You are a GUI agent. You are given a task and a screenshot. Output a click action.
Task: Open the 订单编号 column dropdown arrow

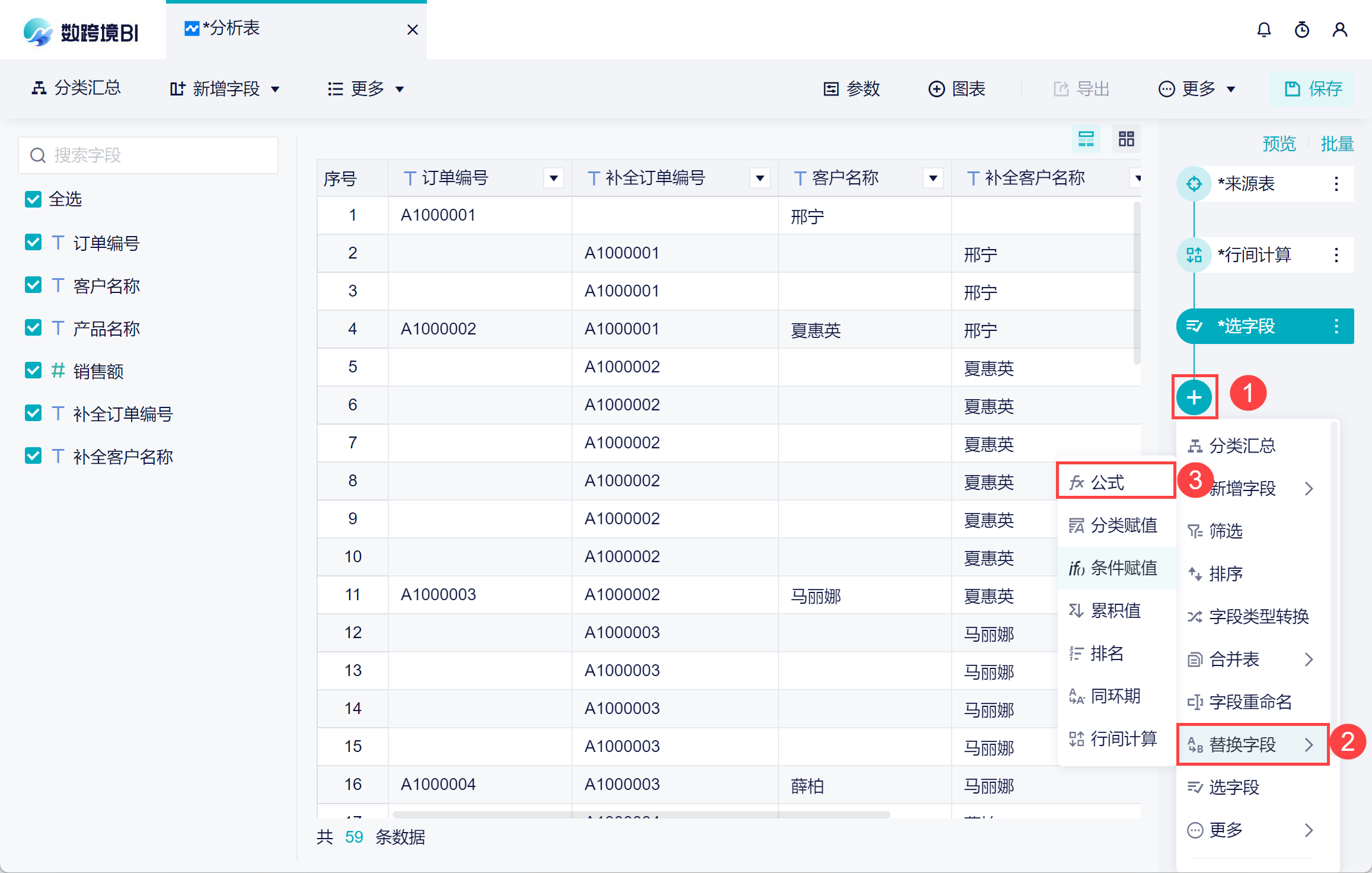point(553,178)
